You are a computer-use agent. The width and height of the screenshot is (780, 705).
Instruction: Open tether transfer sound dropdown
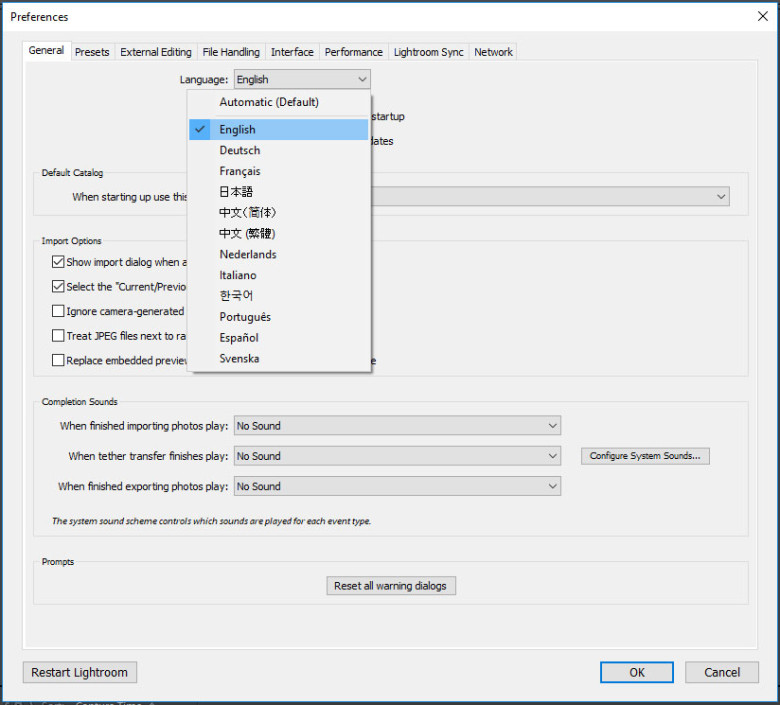397,456
